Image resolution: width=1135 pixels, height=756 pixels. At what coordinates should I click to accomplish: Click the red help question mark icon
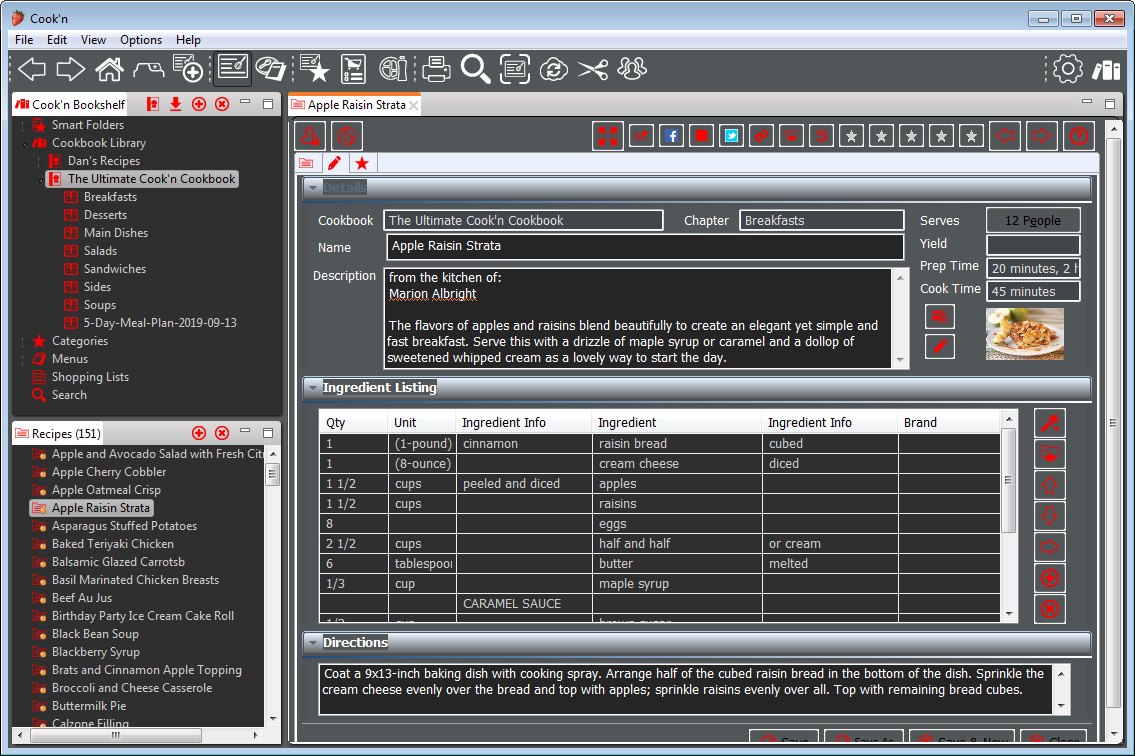click(x=1079, y=135)
